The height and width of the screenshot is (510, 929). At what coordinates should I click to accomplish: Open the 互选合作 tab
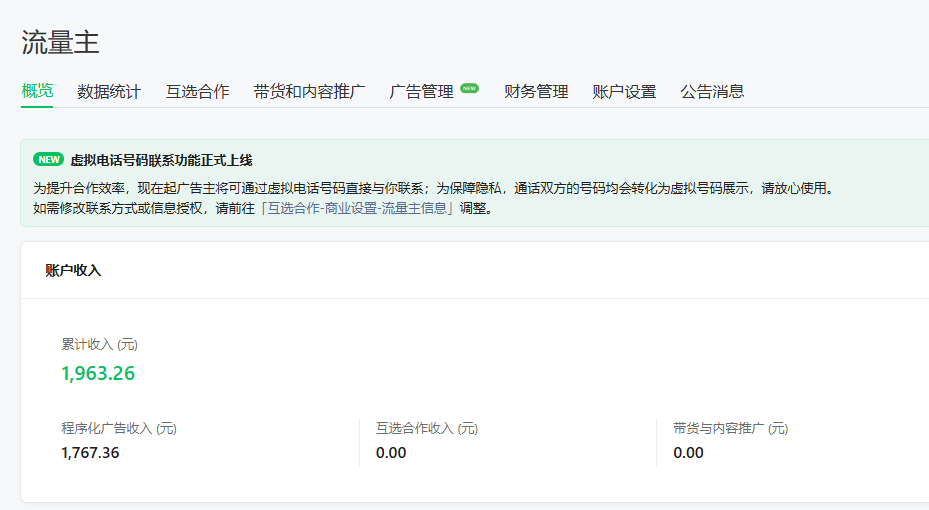[x=197, y=92]
